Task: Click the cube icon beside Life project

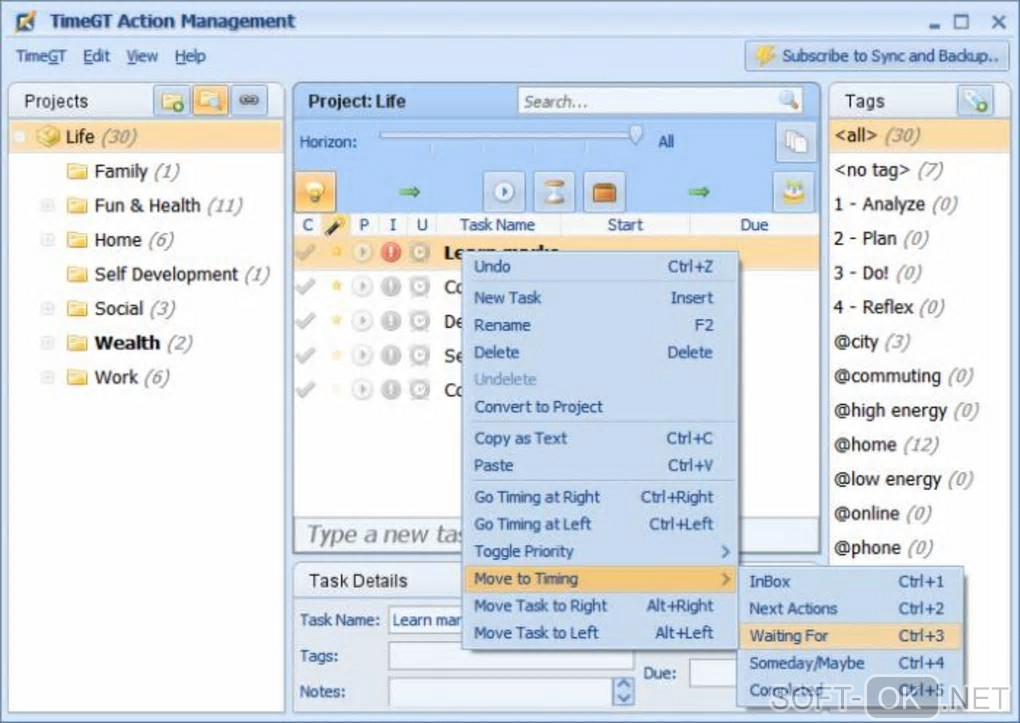Action: 48,136
